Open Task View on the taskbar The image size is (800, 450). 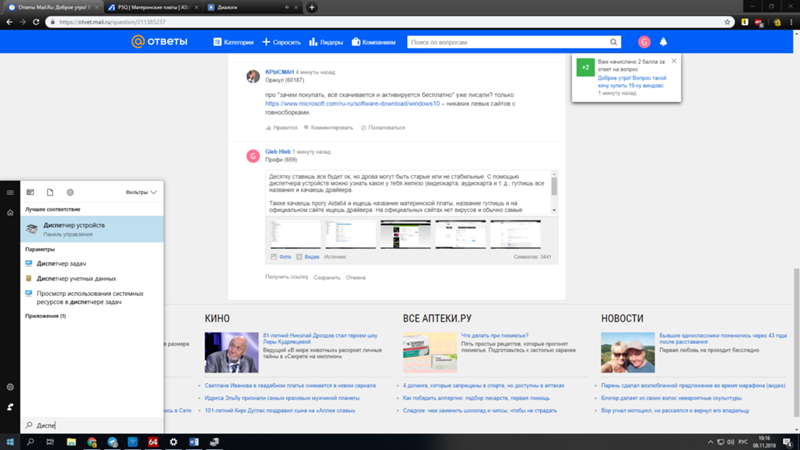50,442
